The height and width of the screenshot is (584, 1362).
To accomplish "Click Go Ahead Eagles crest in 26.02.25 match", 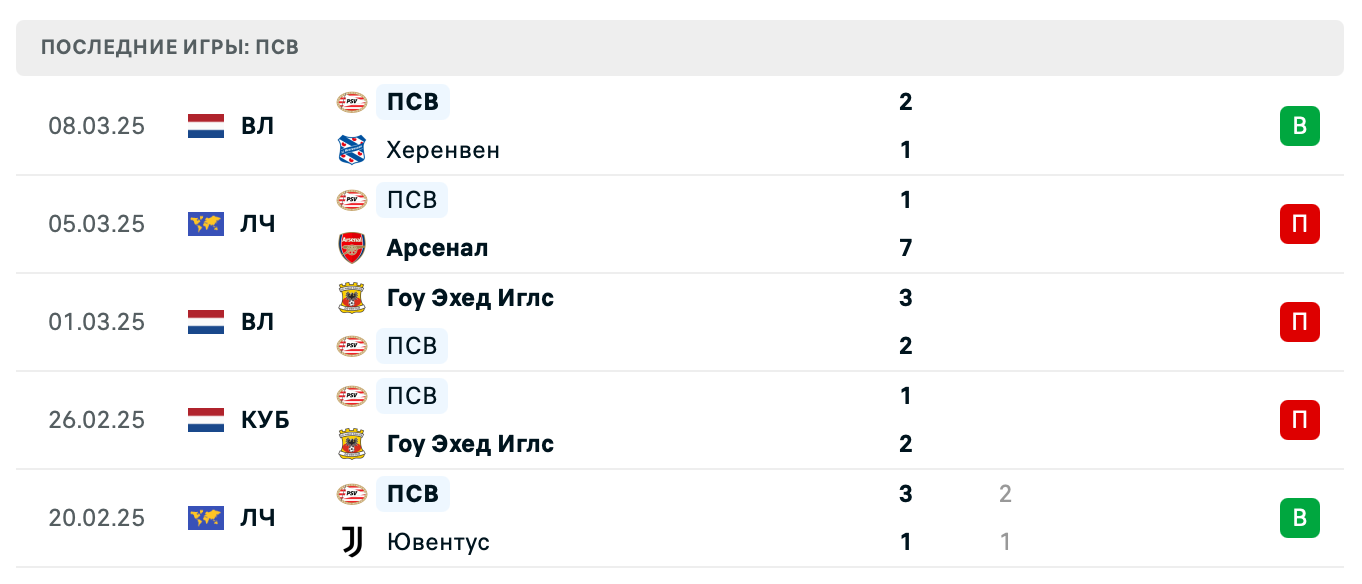I will tap(352, 444).
